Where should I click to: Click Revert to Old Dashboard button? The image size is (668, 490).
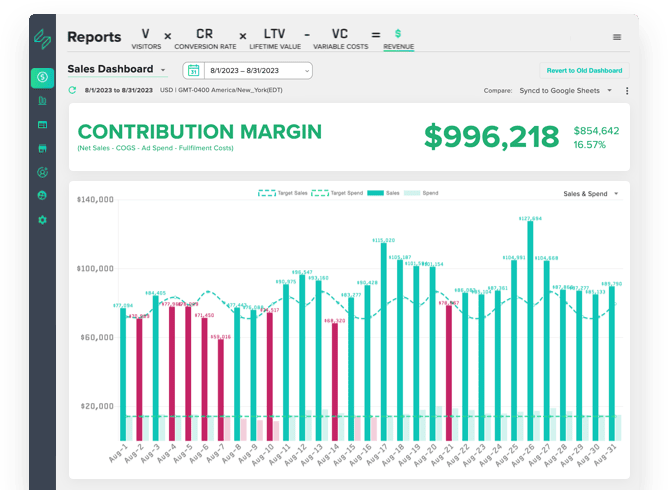(x=584, y=71)
